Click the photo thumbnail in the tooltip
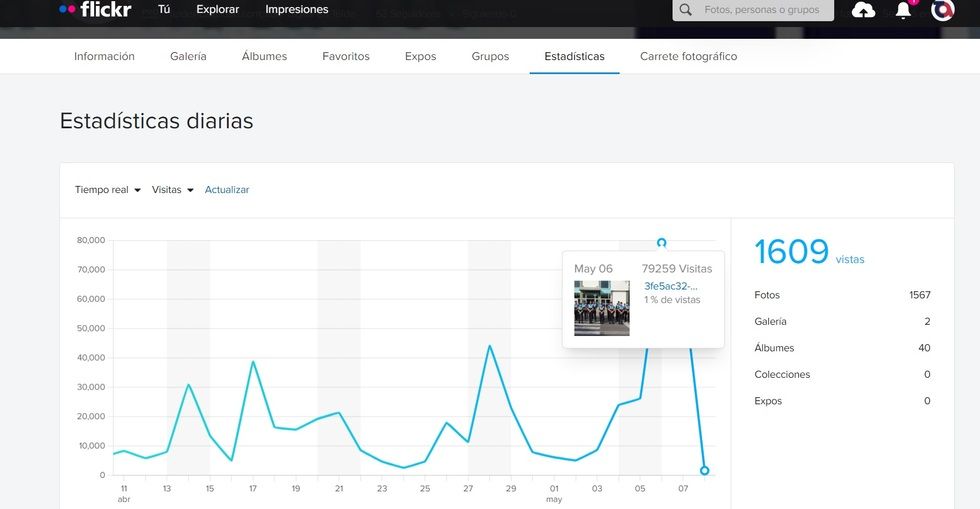 [601, 308]
